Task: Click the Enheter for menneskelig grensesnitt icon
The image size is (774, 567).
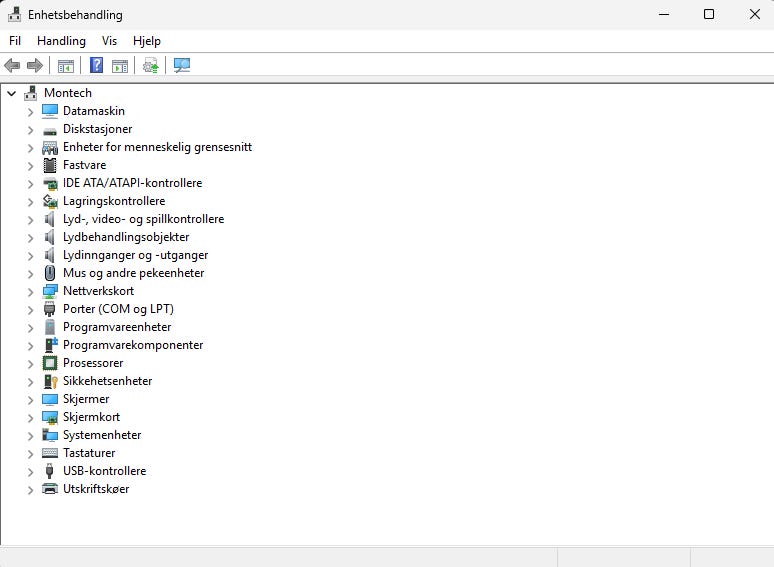Action: coord(50,148)
